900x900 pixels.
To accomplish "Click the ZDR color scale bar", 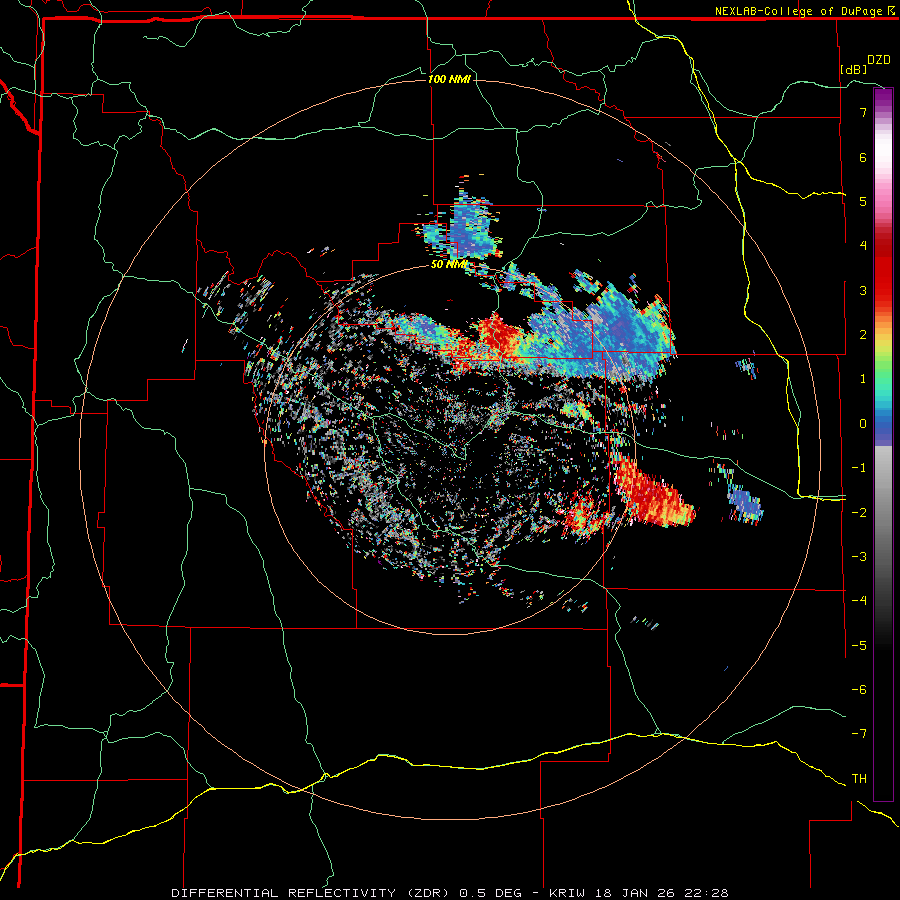I will pyautogui.click(x=883, y=444).
